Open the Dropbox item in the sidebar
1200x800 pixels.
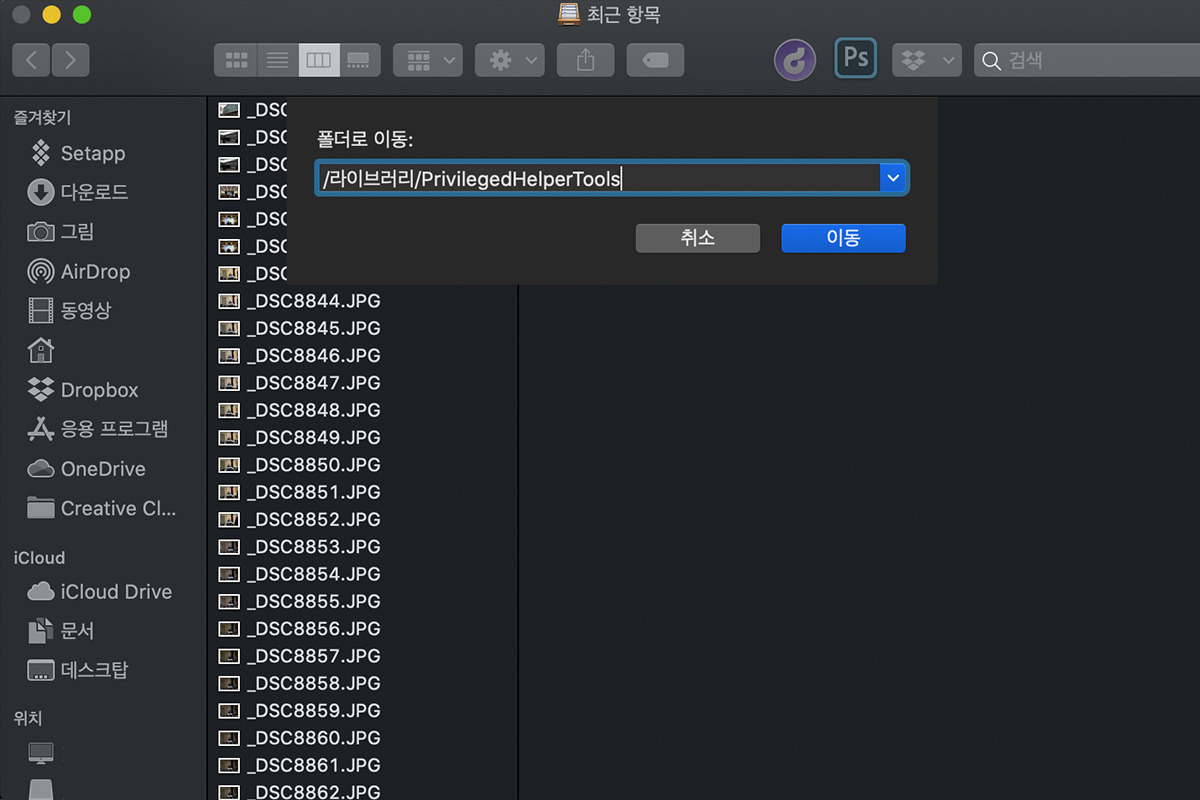pos(98,390)
